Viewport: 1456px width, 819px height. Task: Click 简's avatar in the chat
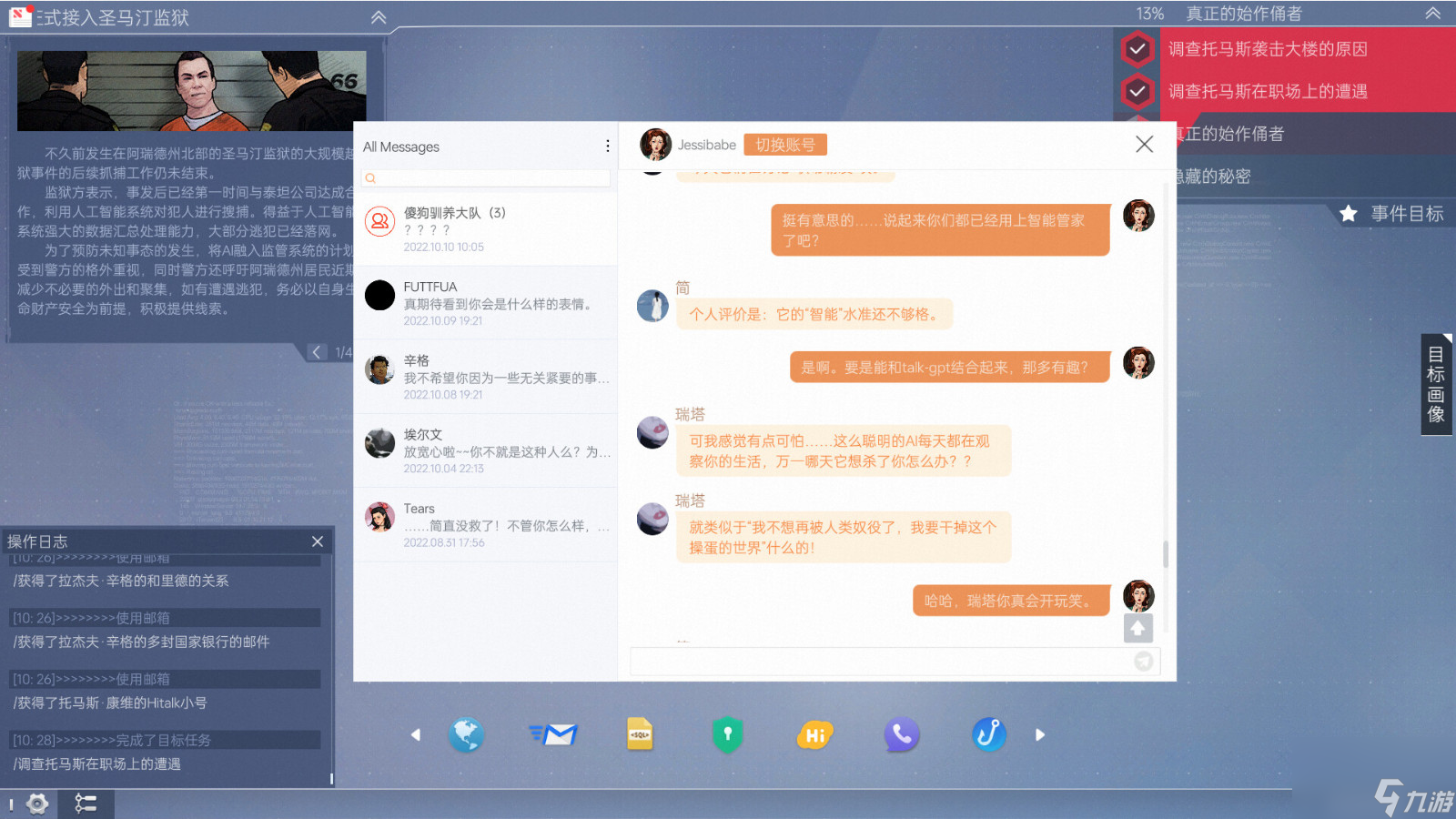coord(652,306)
